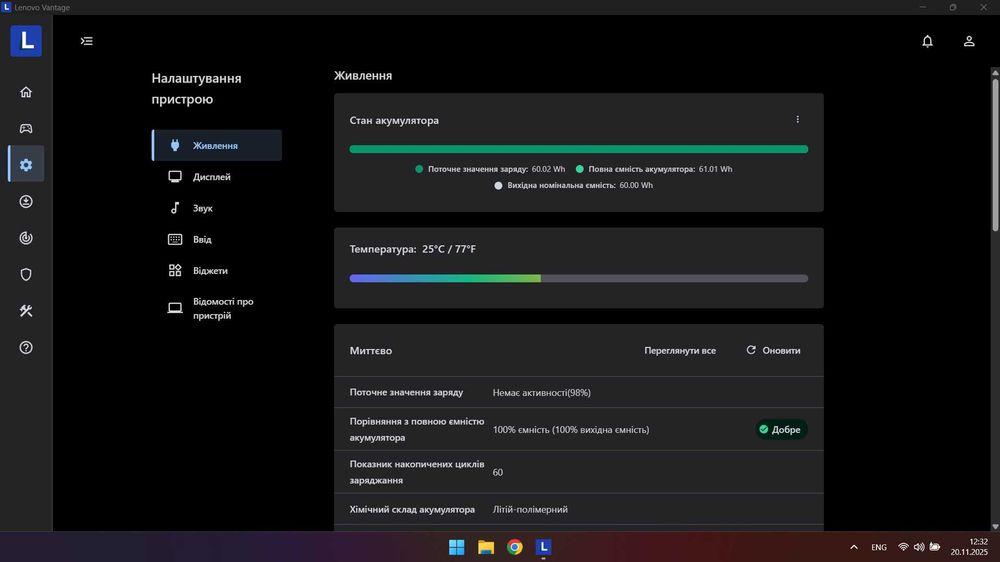This screenshot has width=1000, height=562.
Task: Click the green battery charge bar
Action: [578, 149]
